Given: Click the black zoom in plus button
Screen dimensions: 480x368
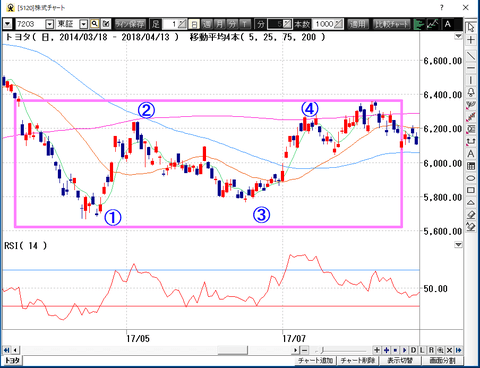Looking at the screenshot, I should click(377, 350).
